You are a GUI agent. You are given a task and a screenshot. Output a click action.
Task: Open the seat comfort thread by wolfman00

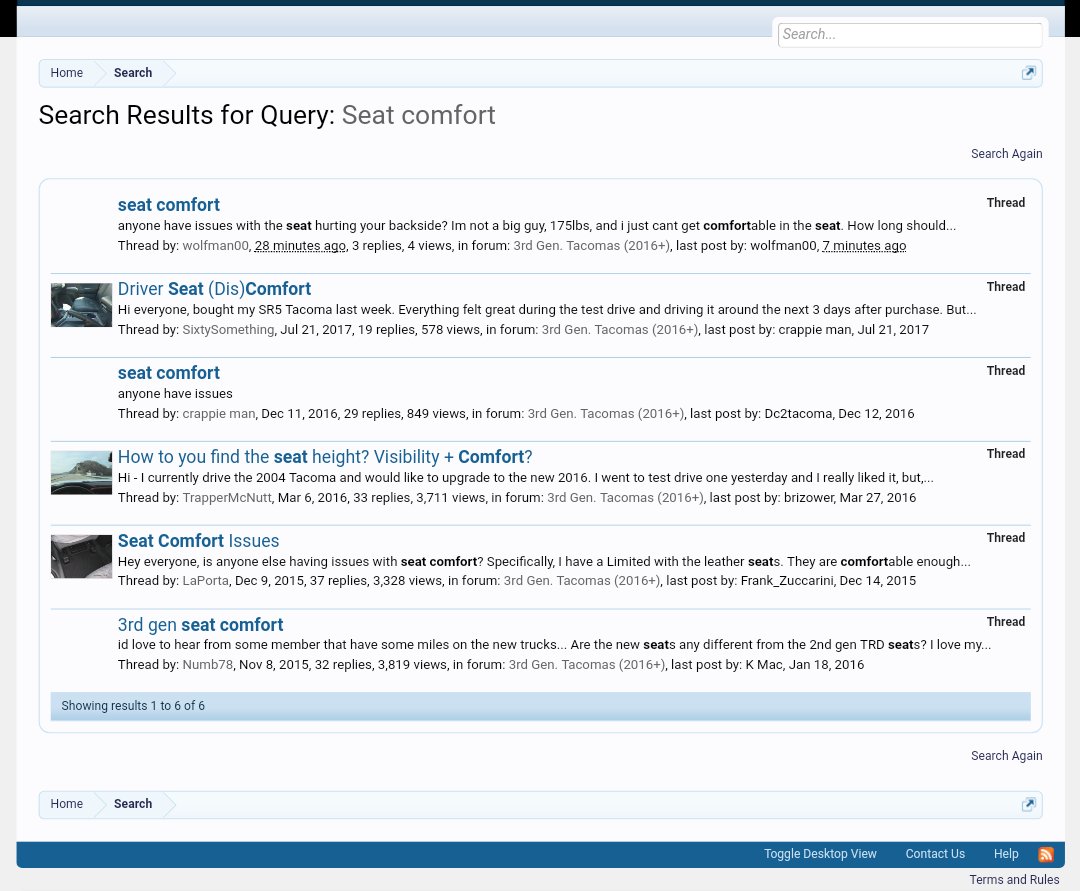169,205
